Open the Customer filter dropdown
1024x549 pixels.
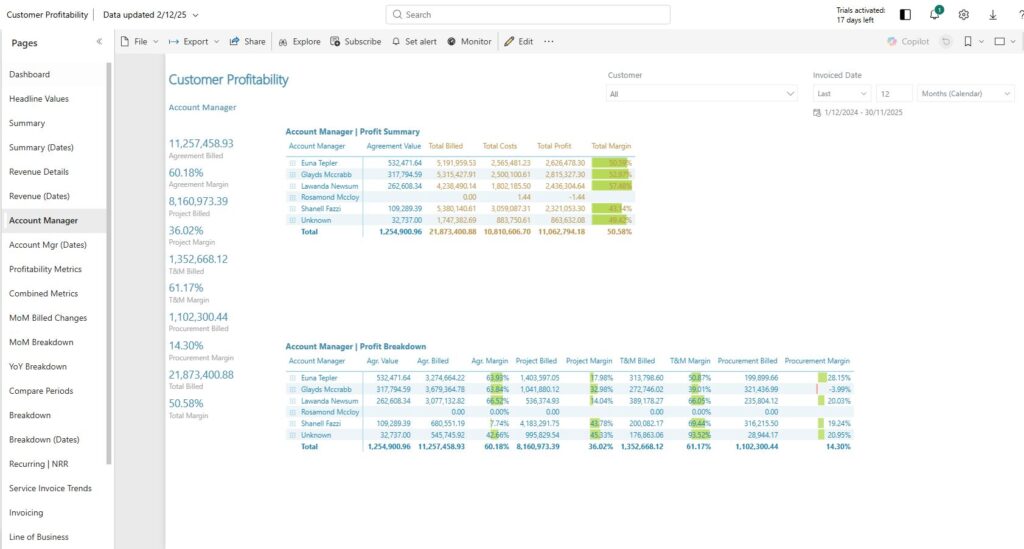point(700,93)
